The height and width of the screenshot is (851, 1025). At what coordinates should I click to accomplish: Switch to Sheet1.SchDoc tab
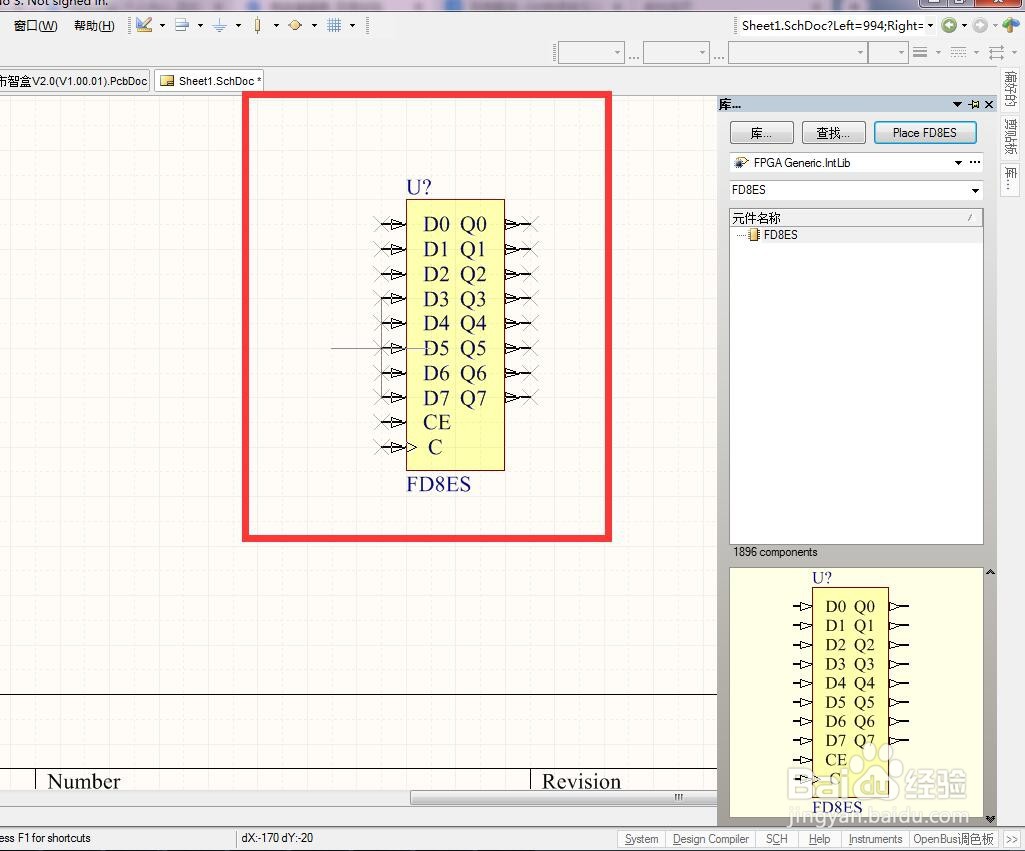(x=209, y=81)
